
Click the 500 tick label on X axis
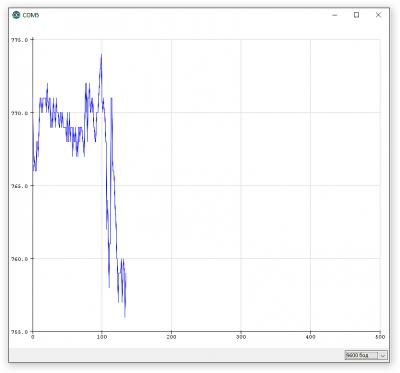[380, 337]
